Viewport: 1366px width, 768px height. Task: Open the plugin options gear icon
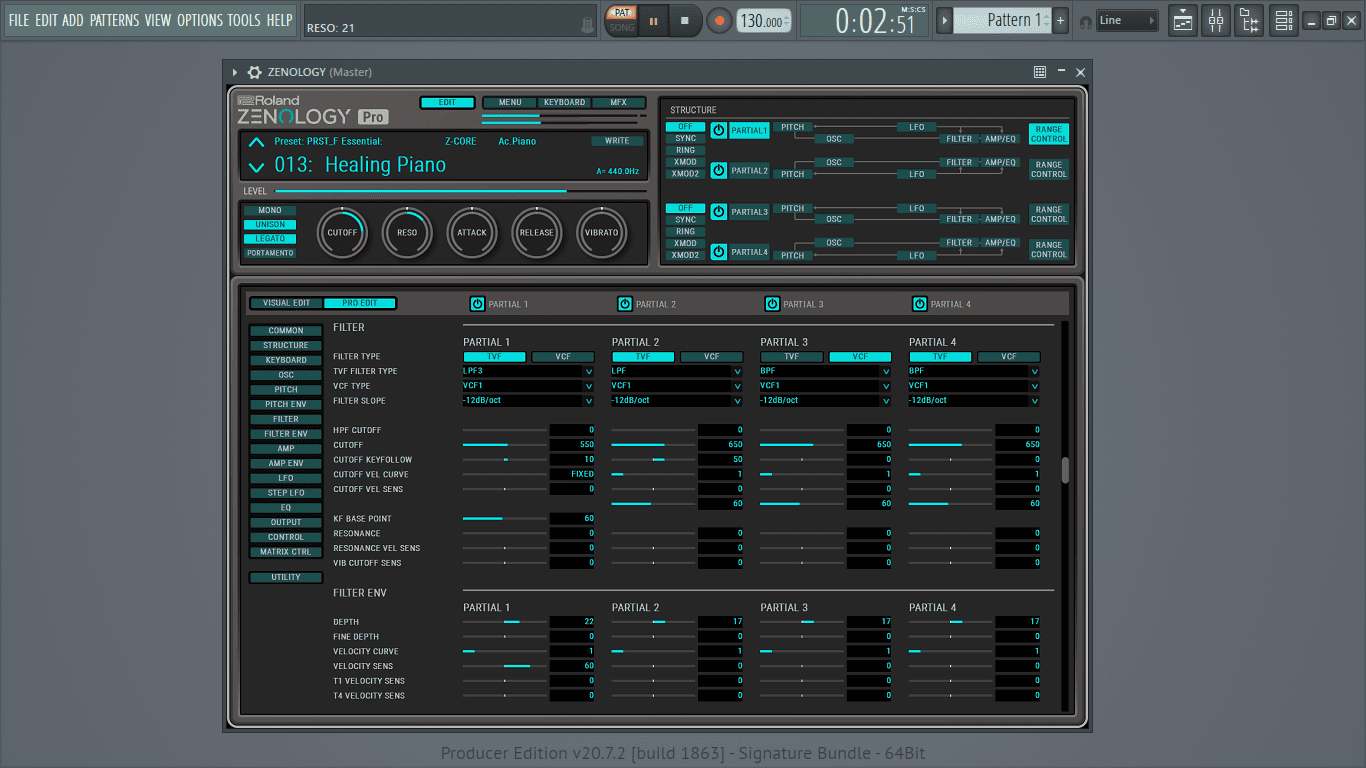pyautogui.click(x=254, y=72)
